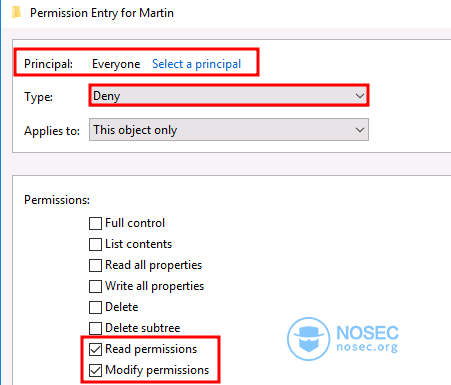Screen dimensions: 451x385
Task: Open the Select a principal link
Action: [196, 64]
